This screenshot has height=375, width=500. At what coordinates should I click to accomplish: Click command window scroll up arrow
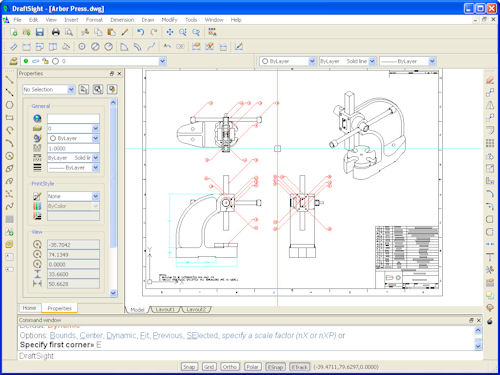[478, 330]
